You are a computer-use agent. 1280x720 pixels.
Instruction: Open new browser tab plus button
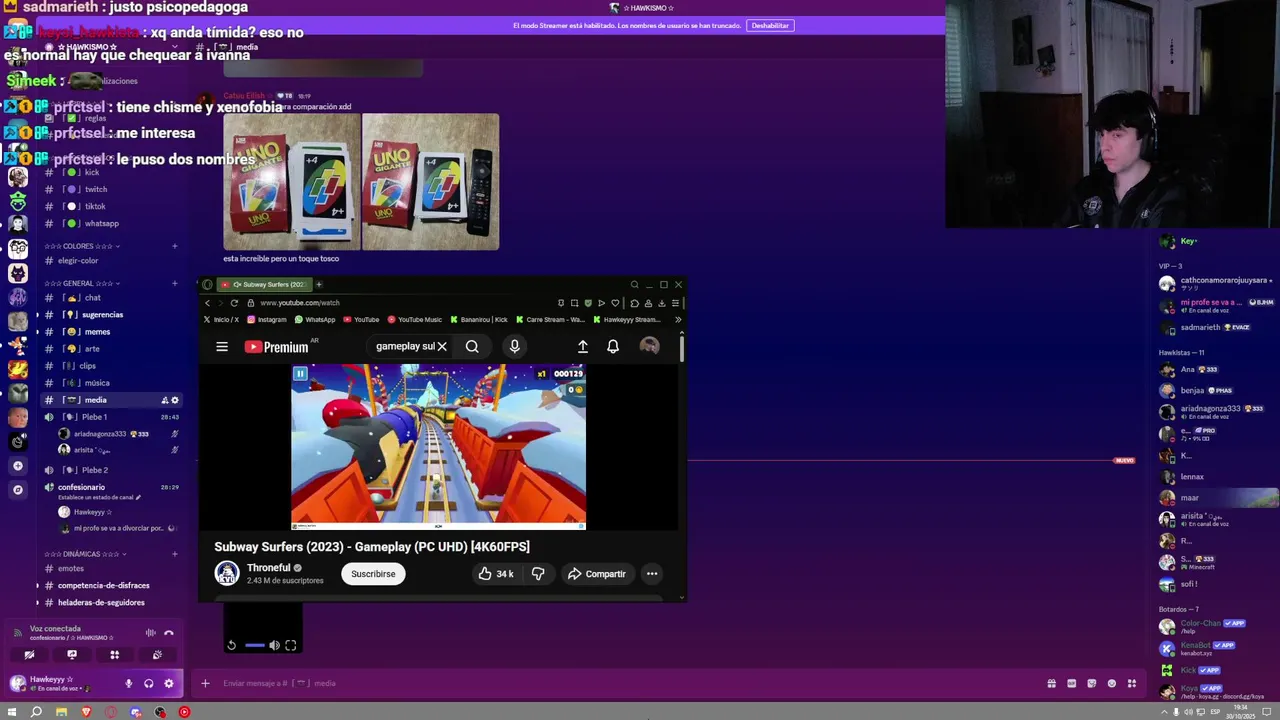pos(317,285)
